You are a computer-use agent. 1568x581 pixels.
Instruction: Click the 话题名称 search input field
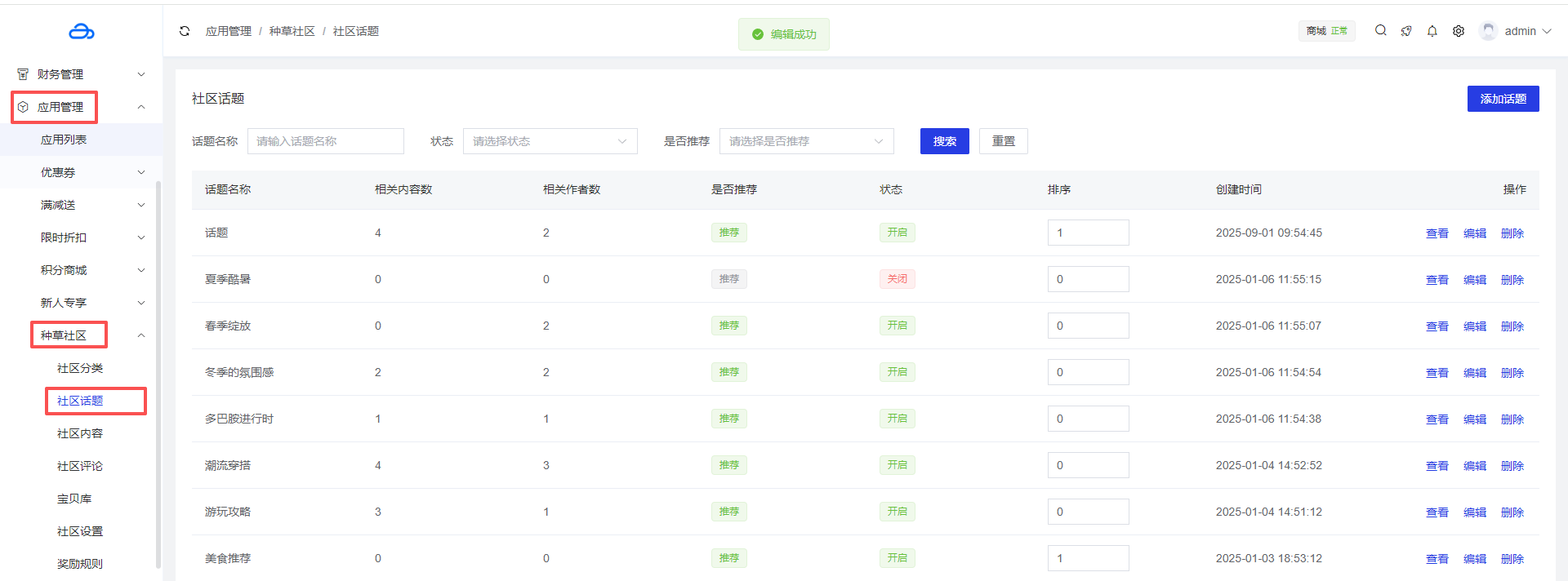(x=325, y=141)
